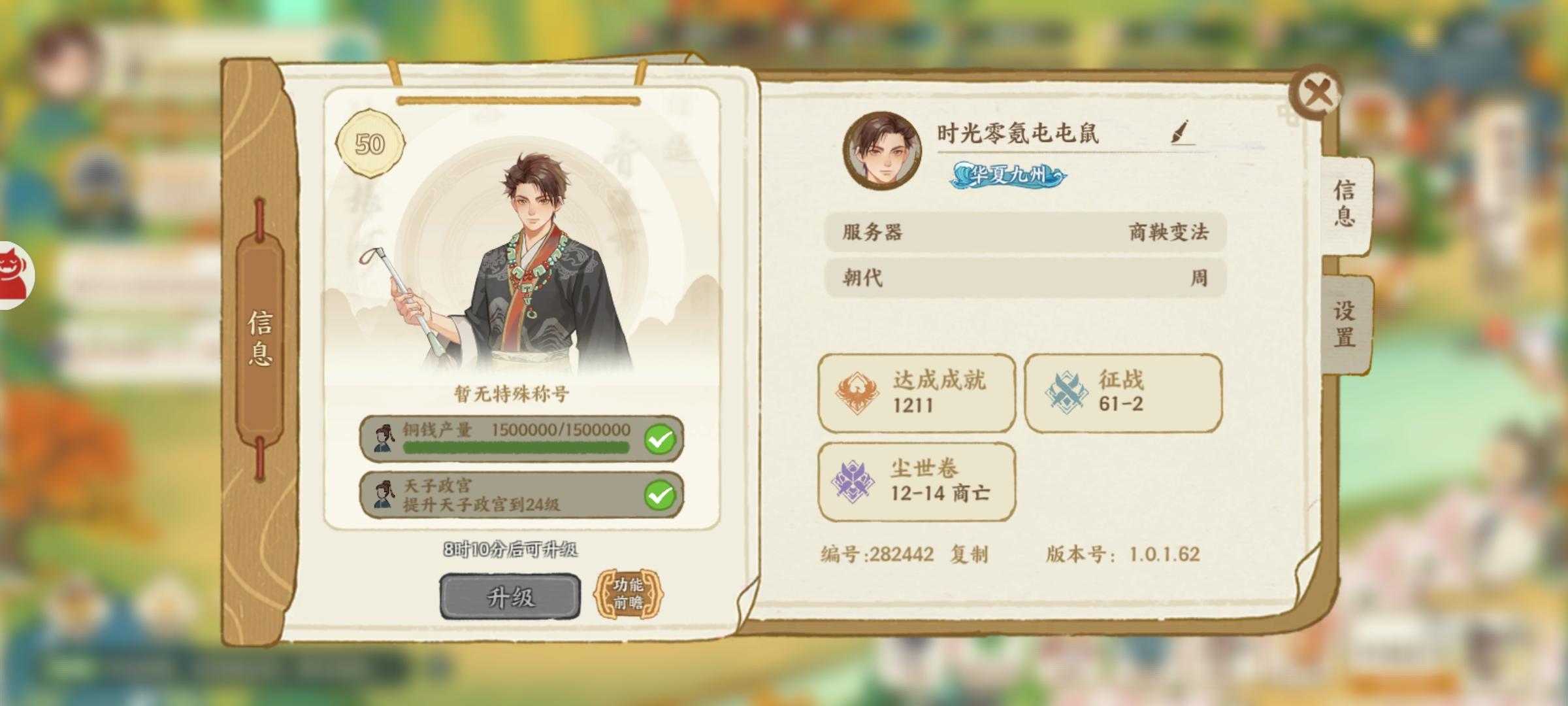Click the 铜钱产量 green checkmark
Image resolution: width=1568 pixels, height=706 pixels.
pyautogui.click(x=660, y=439)
